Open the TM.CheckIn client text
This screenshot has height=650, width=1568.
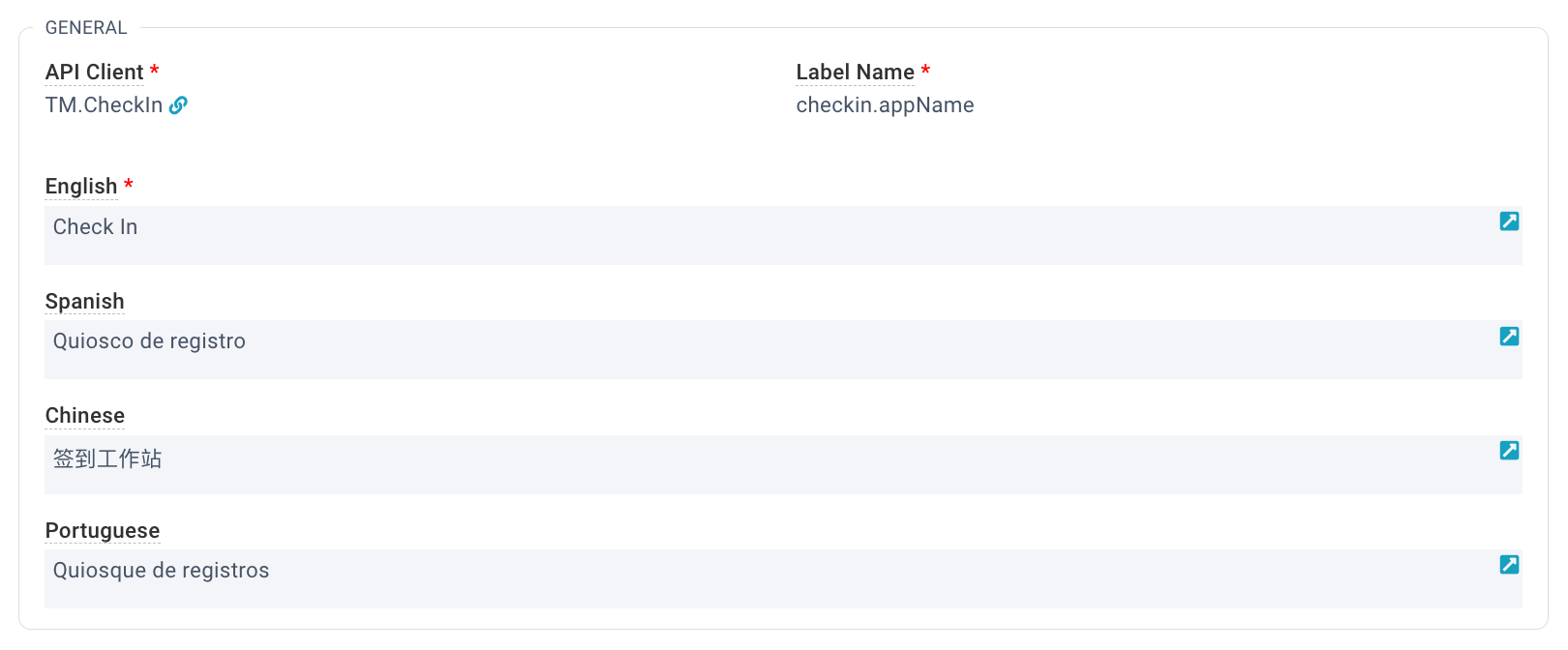coord(104,105)
